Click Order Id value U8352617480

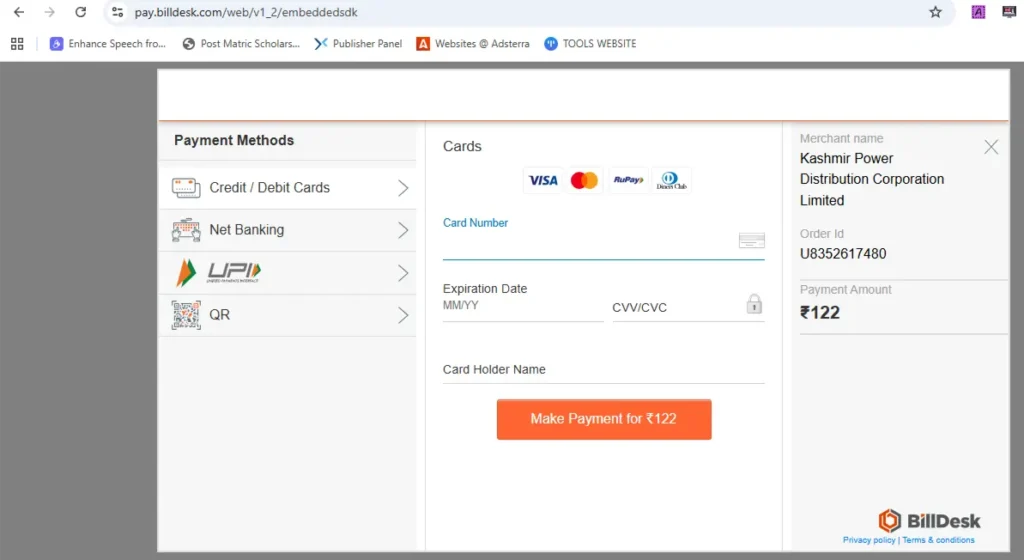(842, 254)
